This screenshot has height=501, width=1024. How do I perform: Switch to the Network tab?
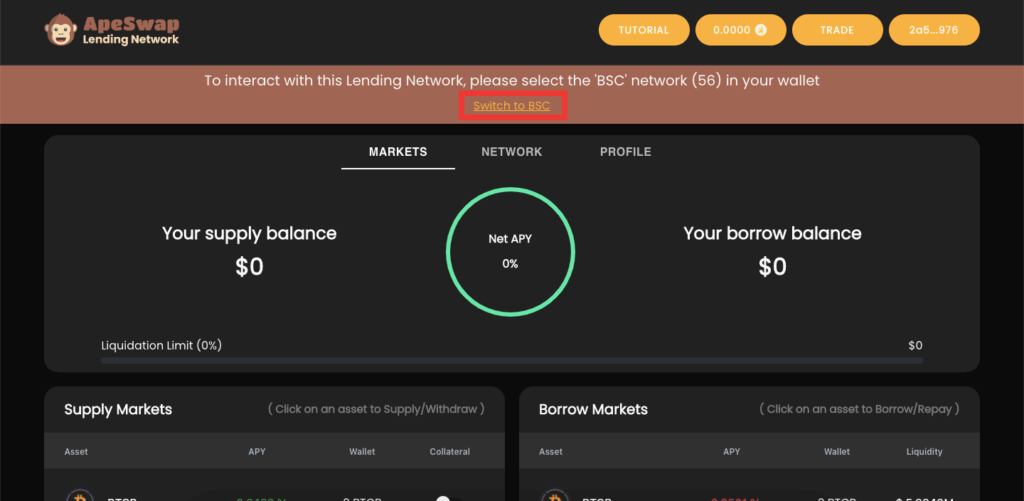[511, 152]
